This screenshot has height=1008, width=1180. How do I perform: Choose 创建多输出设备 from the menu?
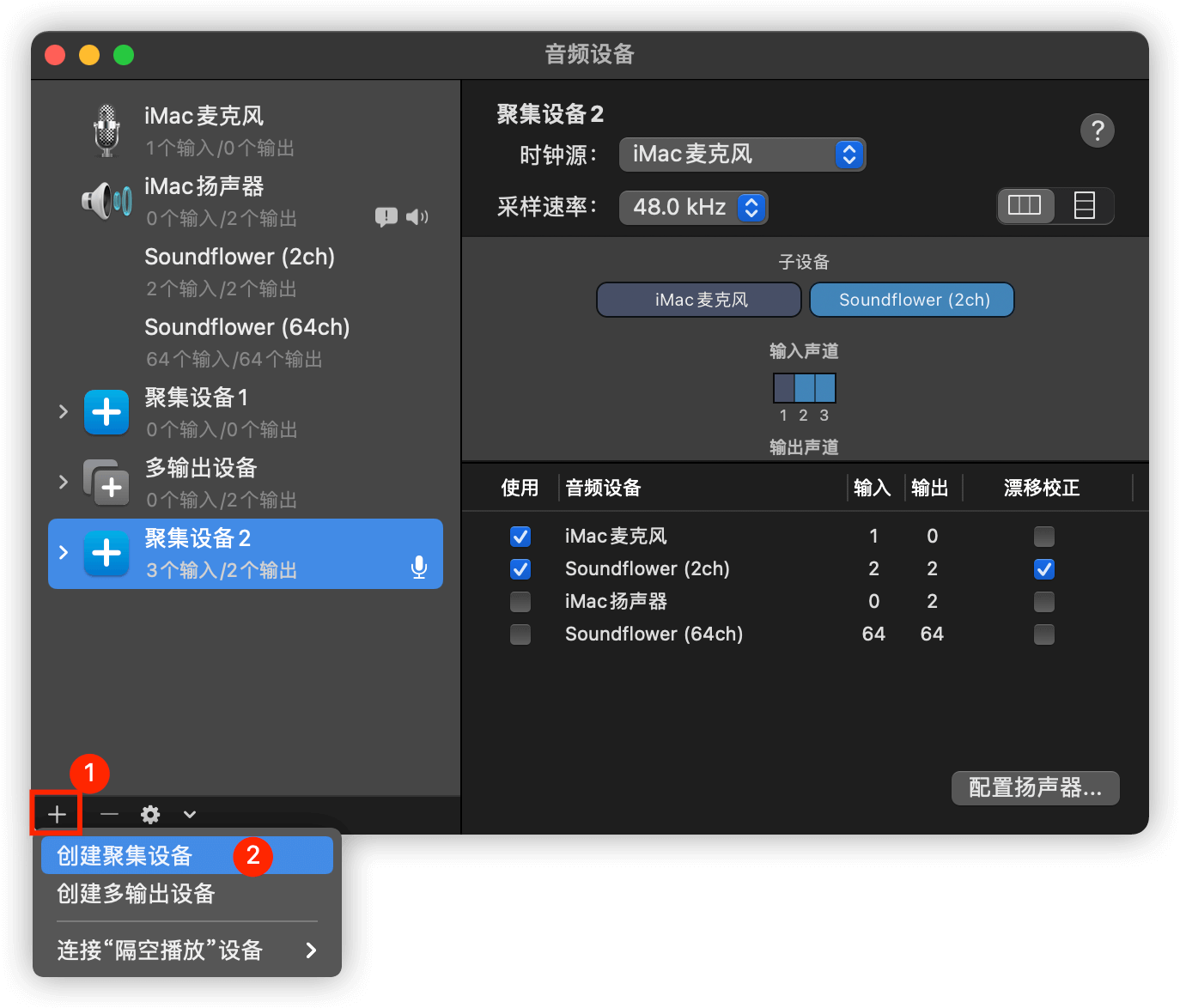point(187,893)
